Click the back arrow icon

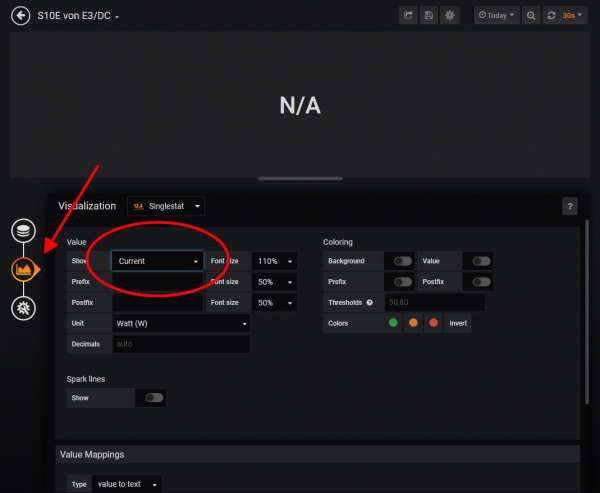pos(19,15)
